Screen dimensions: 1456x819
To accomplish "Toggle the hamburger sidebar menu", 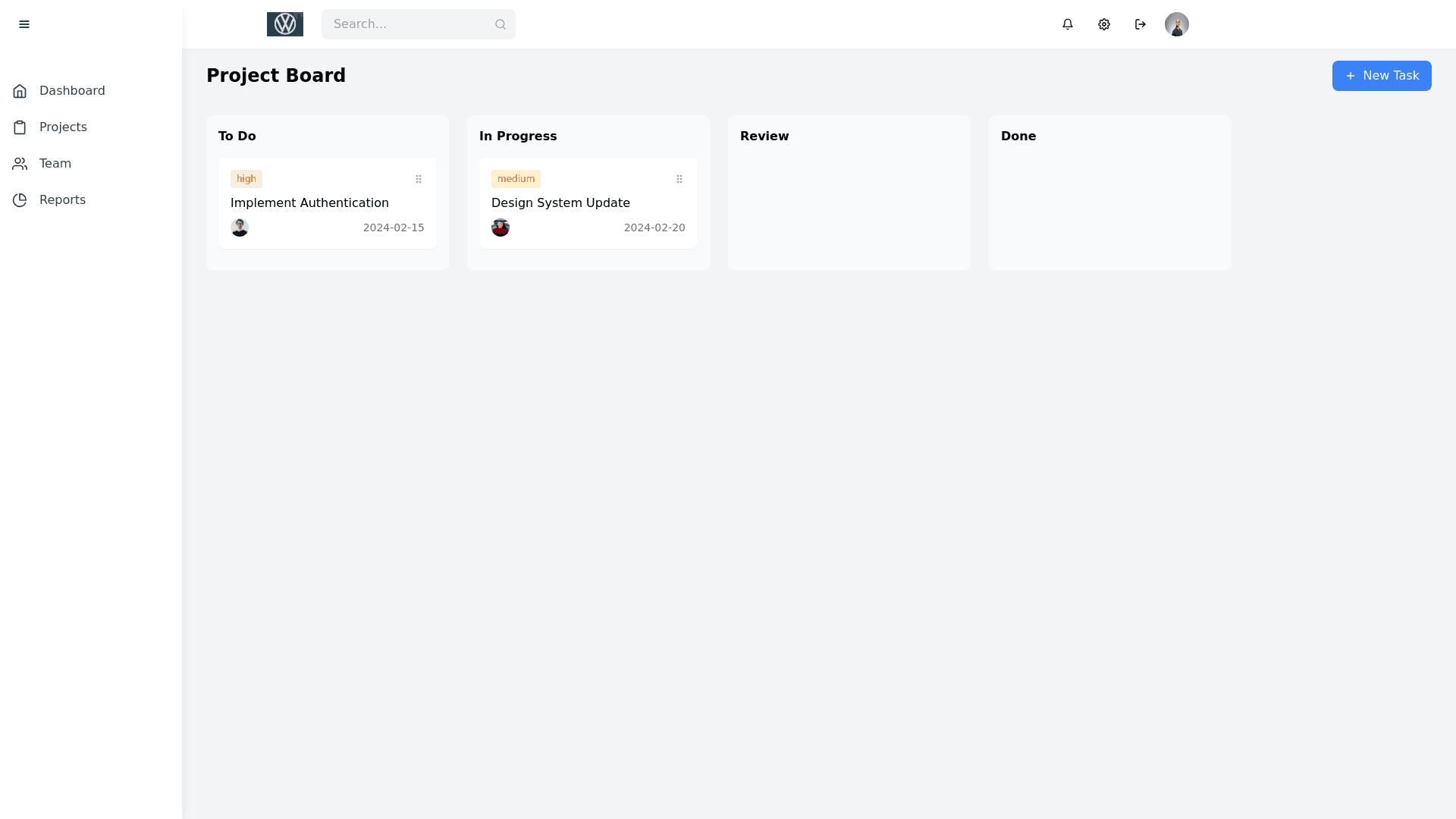I will click(x=24, y=24).
